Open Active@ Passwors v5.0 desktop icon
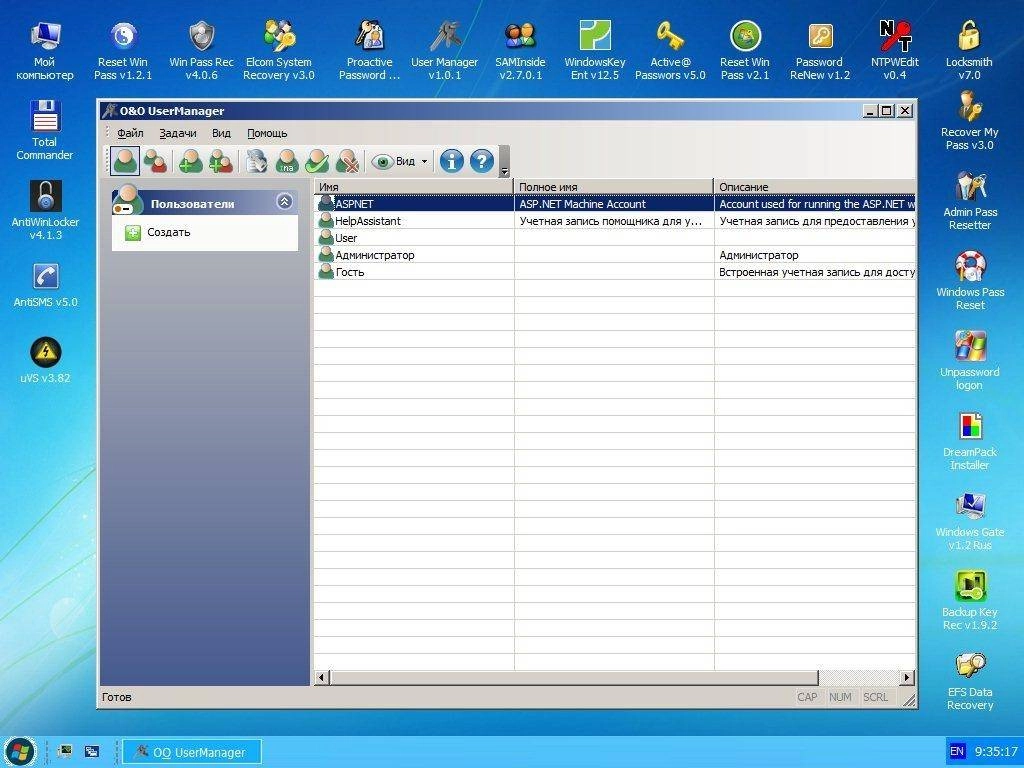The width and height of the screenshot is (1024, 768). [x=670, y=50]
